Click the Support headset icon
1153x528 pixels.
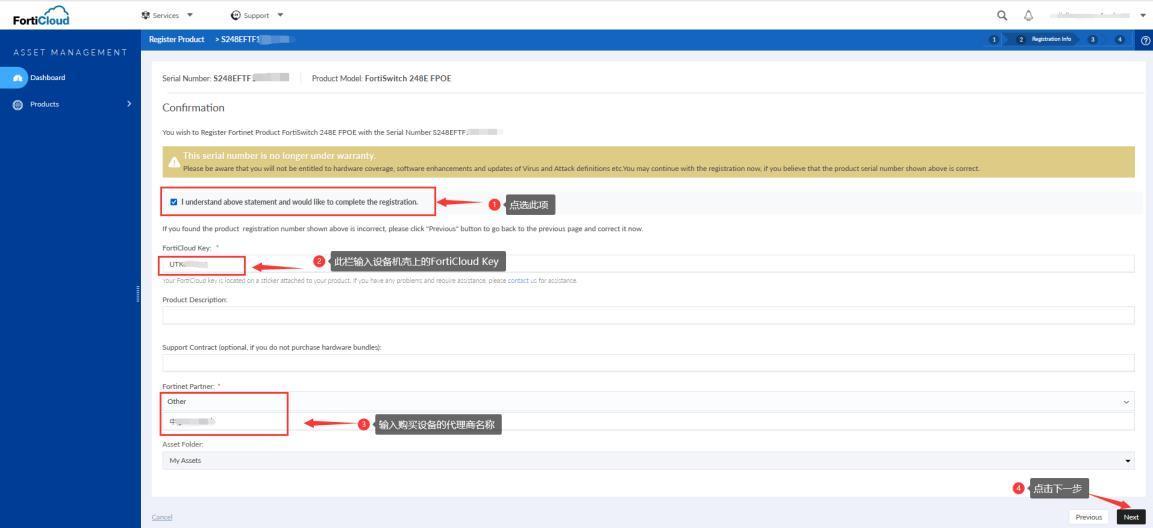(235, 15)
